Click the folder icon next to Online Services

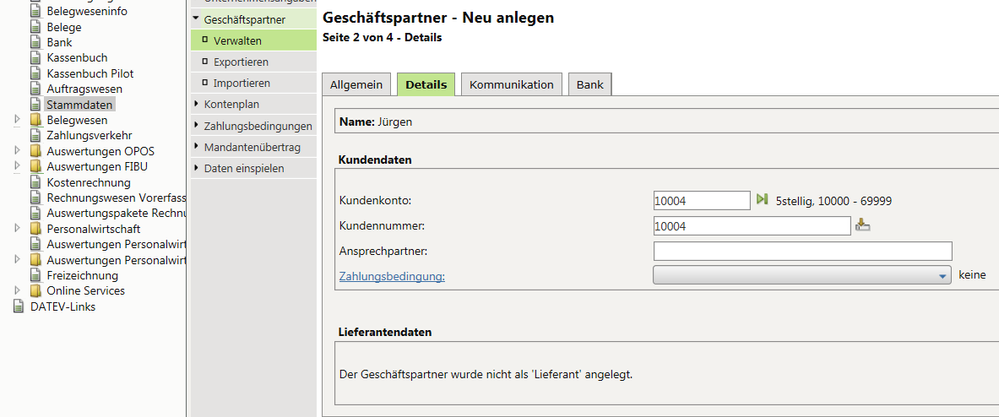(x=35, y=291)
